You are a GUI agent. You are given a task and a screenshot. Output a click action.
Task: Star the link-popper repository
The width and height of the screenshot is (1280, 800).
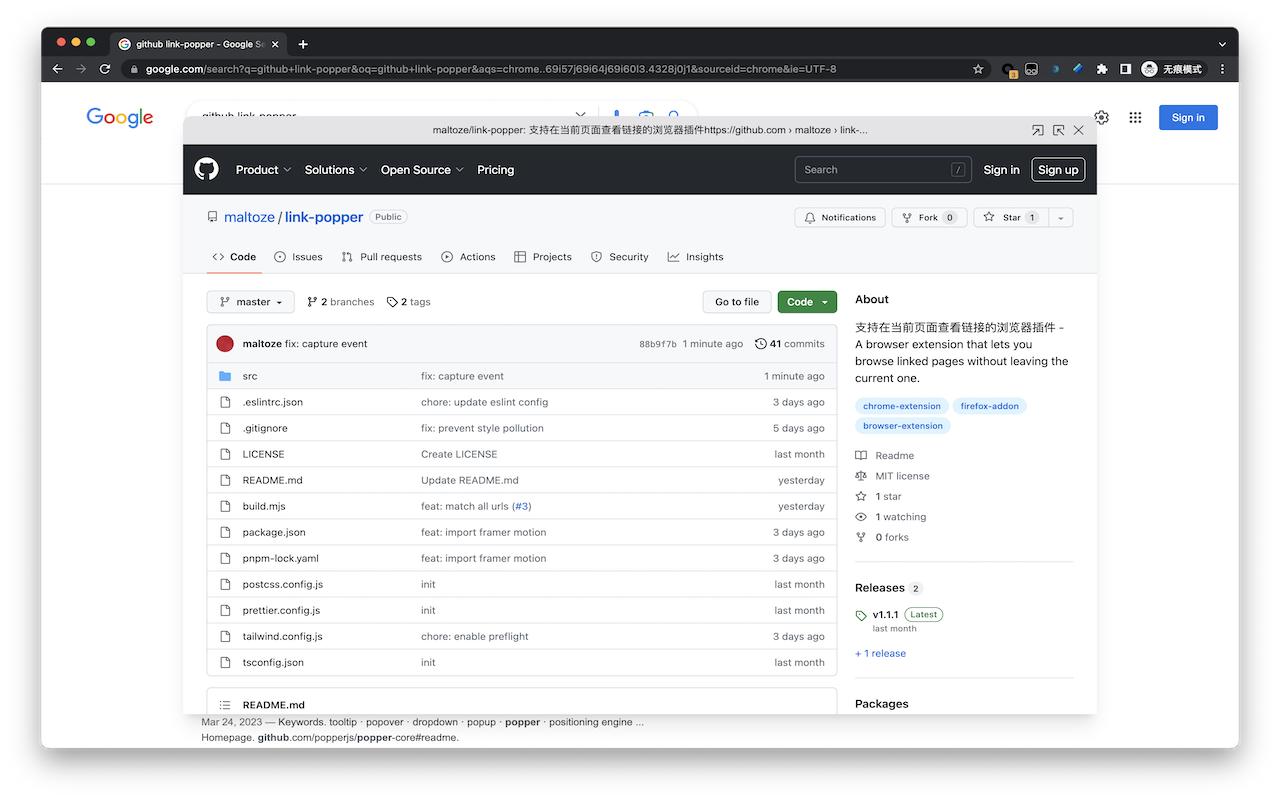coord(1011,217)
